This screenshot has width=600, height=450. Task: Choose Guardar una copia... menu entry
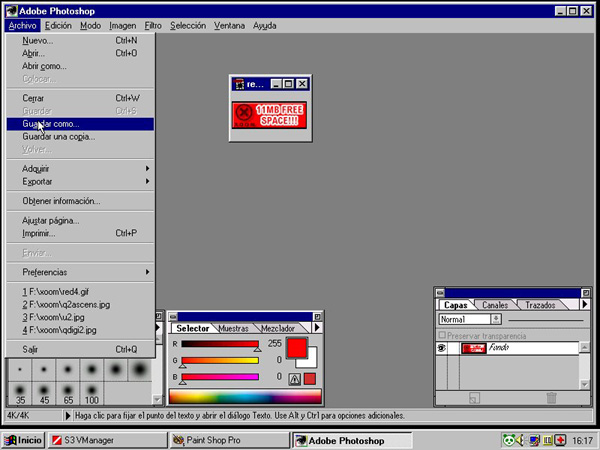(80, 137)
